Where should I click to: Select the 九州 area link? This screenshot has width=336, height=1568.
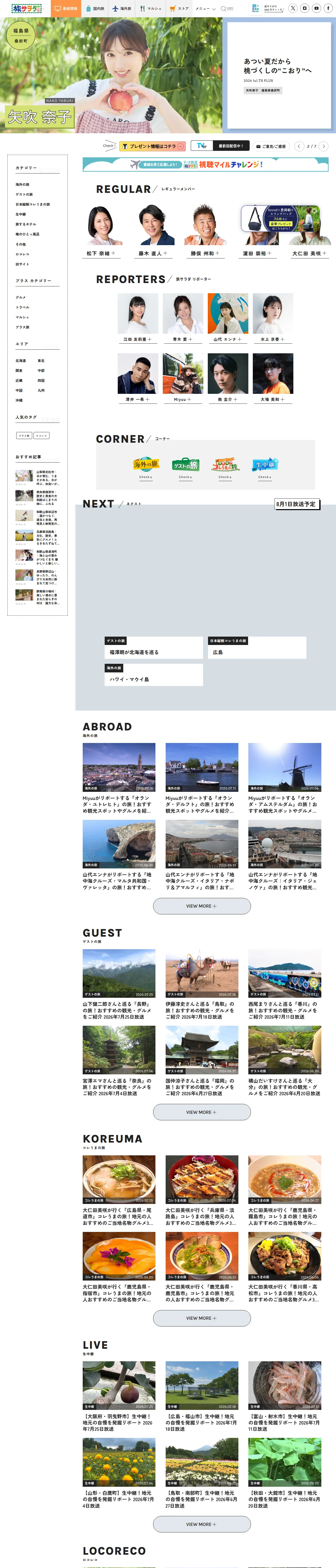(41, 391)
